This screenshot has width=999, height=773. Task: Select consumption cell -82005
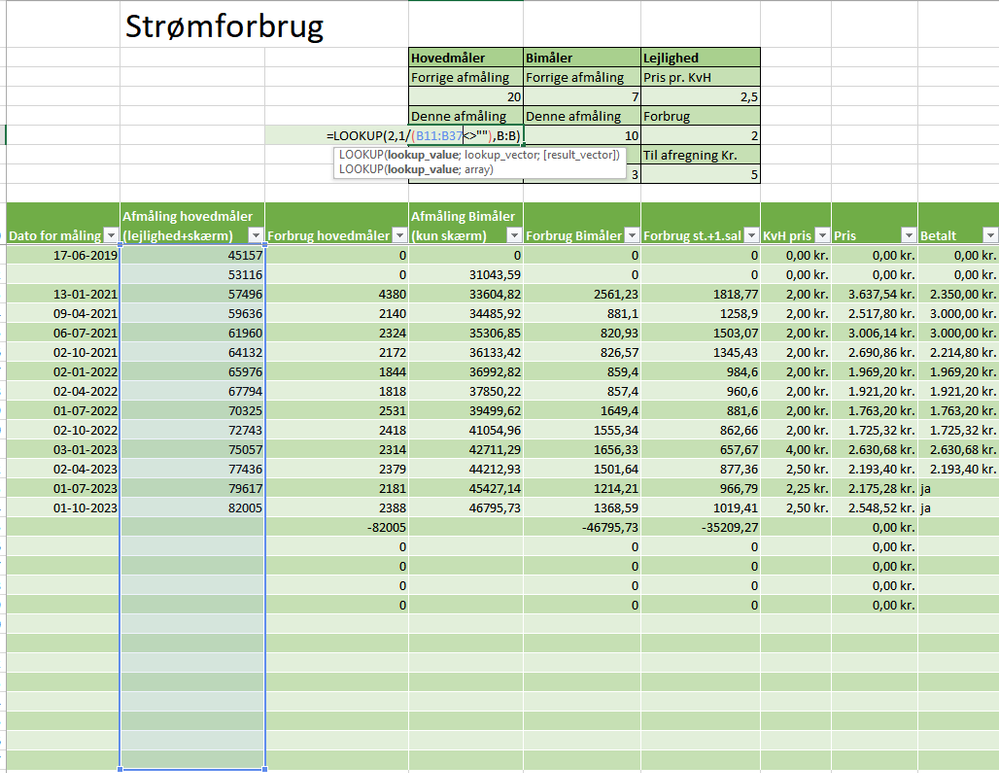click(336, 527)
